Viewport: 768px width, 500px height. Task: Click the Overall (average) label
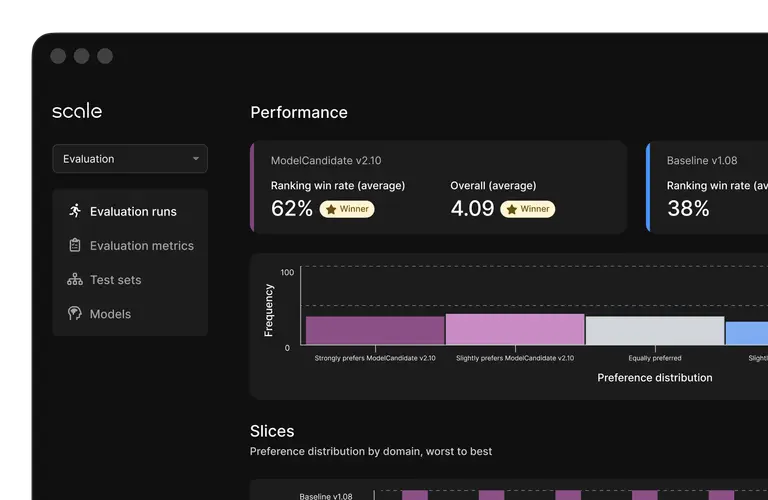tap(493, 186)
